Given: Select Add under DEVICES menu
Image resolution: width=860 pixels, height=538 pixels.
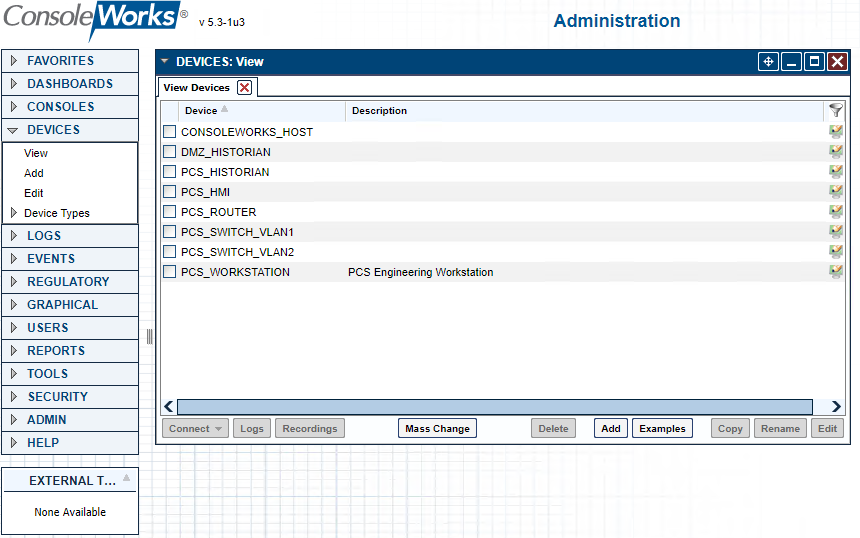Looking at the screenshot, I should pyautogui.click(x=33, y=173).
